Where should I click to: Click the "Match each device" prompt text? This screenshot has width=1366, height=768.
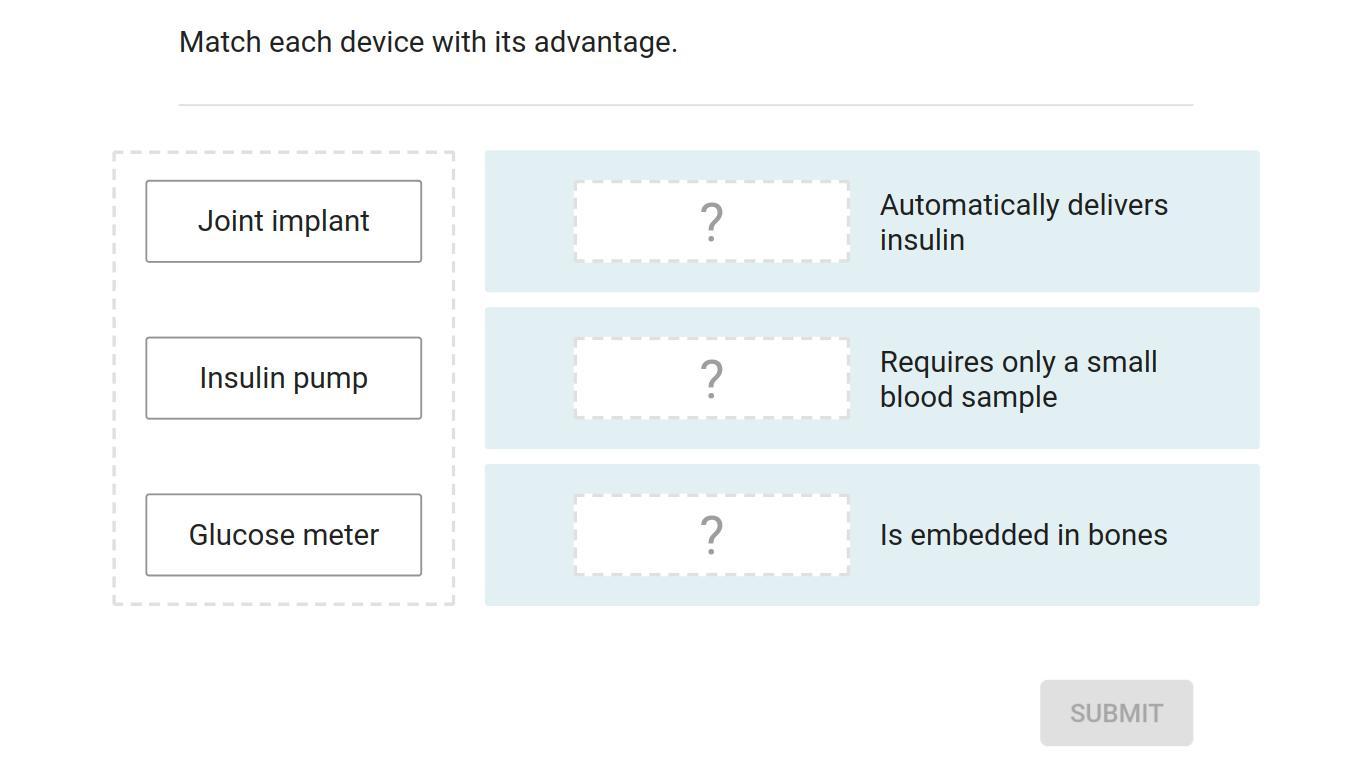point(428,42)
